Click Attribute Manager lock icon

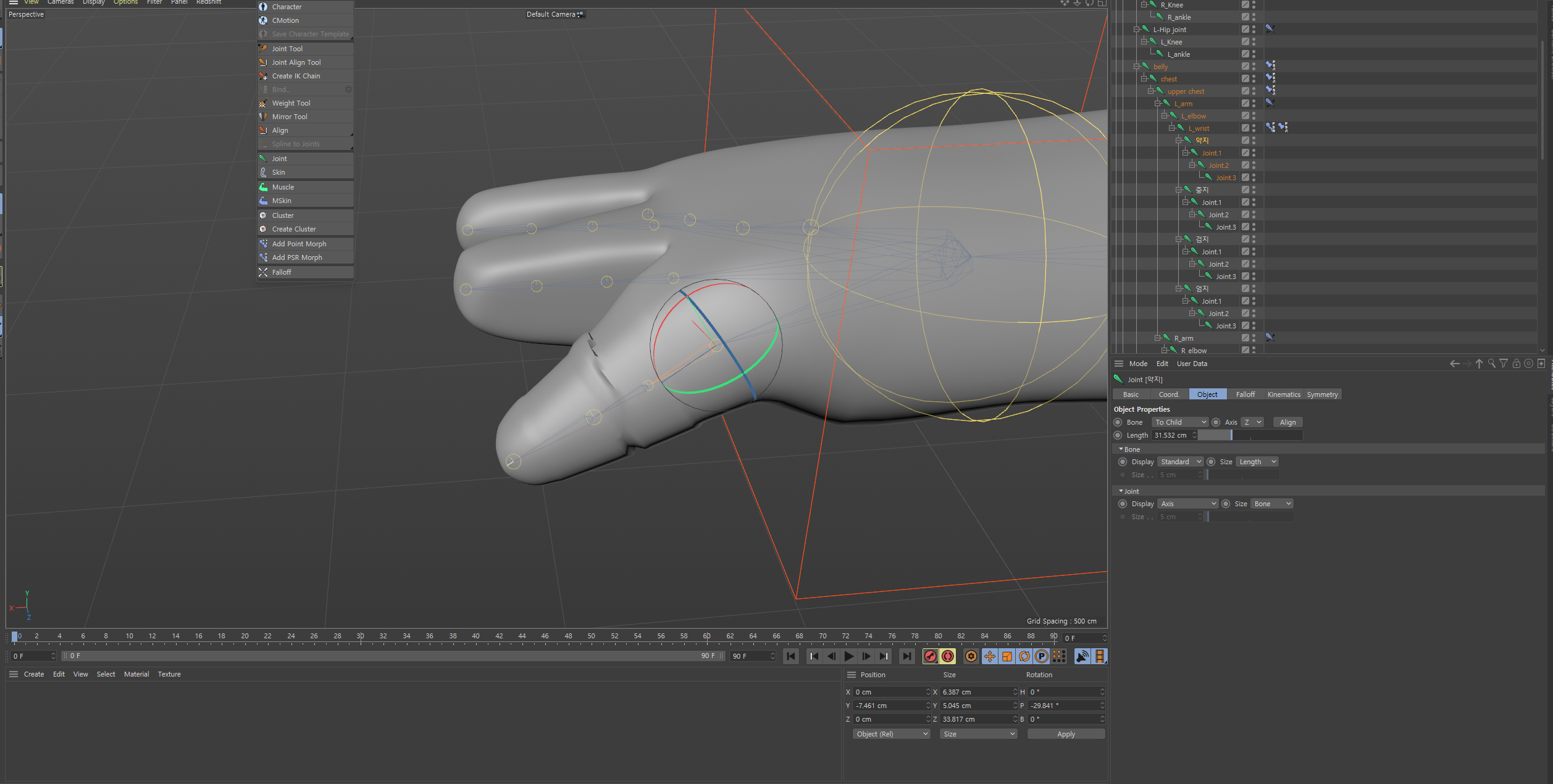click(x=1516, y=364)
